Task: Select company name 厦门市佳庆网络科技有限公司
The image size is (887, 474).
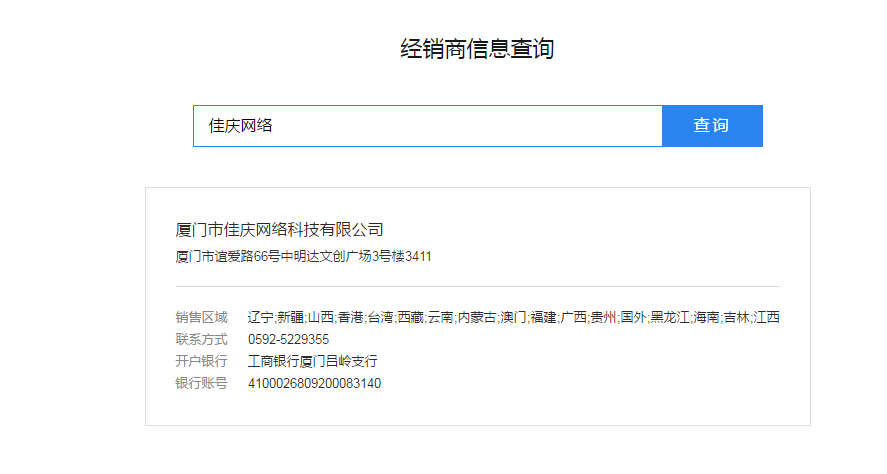Action: 279,230
